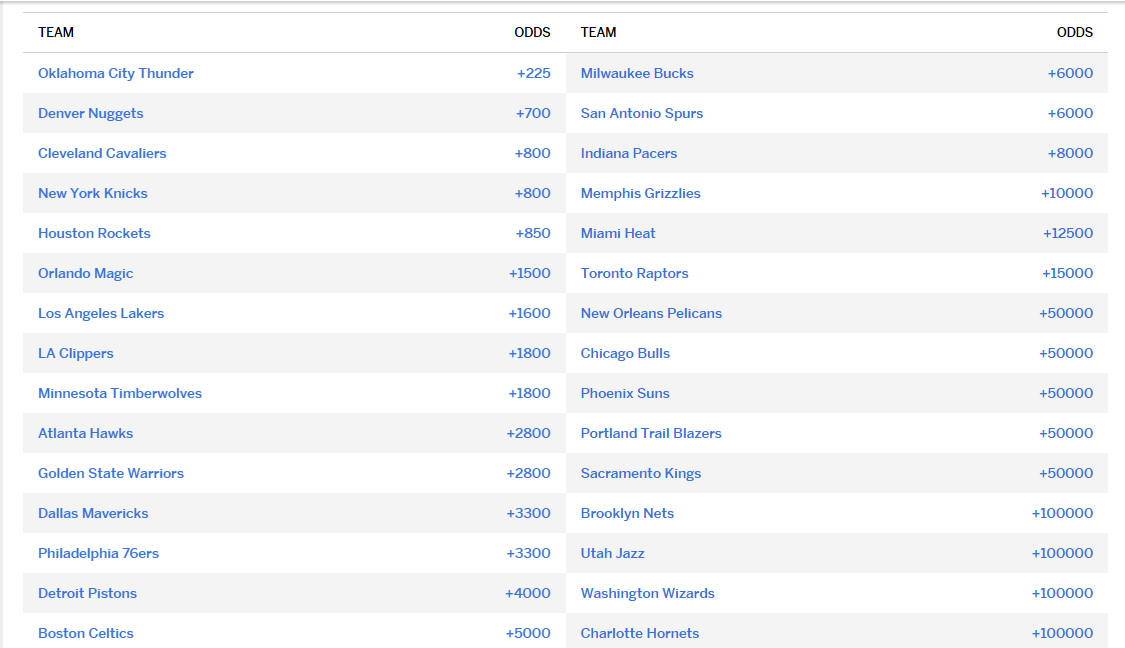The height and width of the screenshot is (648, 1125).
Task: Open the Boston Celtics team link
Action: [x=86, y=633]
